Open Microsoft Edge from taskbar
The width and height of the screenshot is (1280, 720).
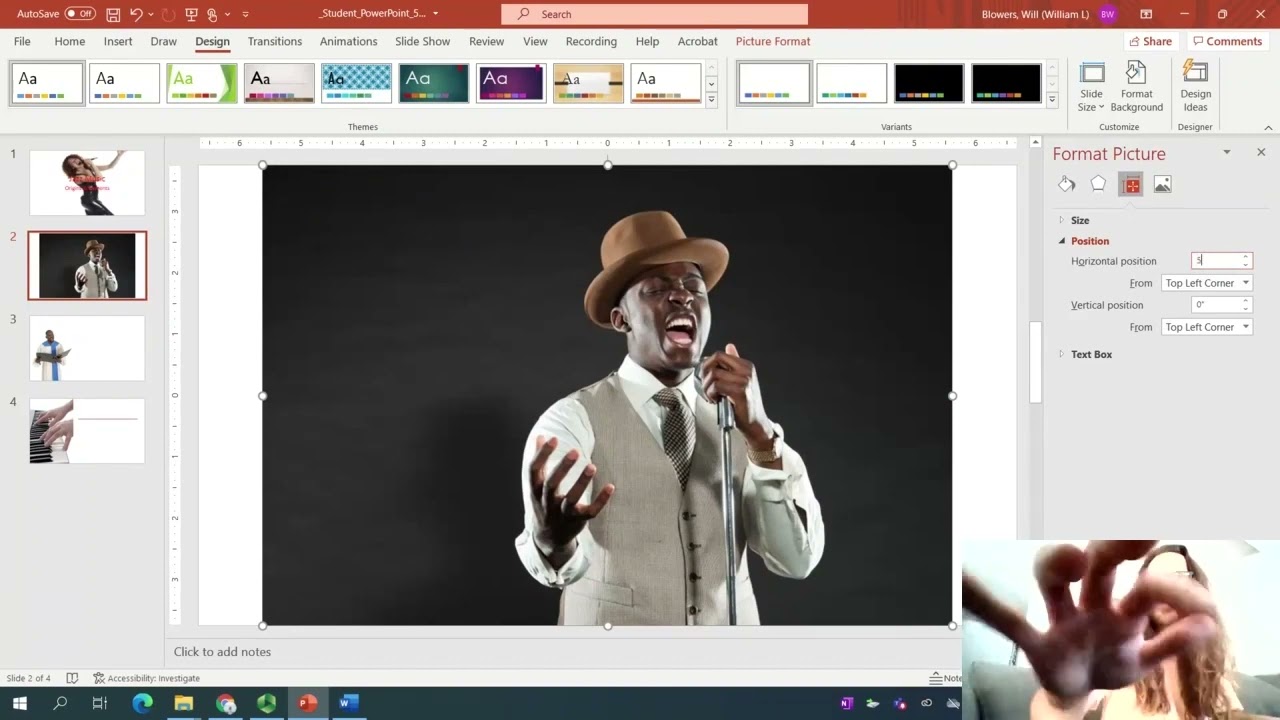click(x=142, y=703)
